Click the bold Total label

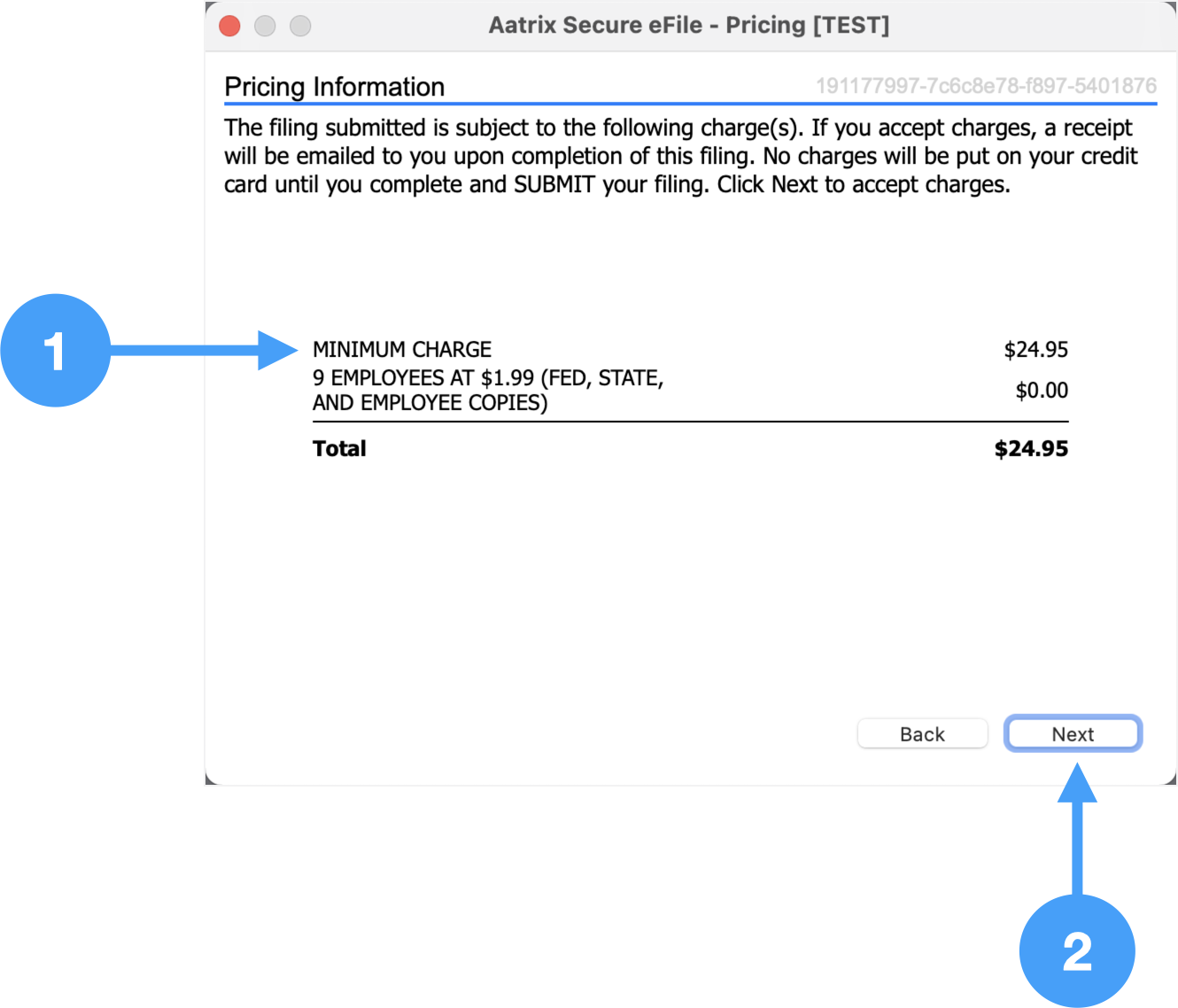339,448
